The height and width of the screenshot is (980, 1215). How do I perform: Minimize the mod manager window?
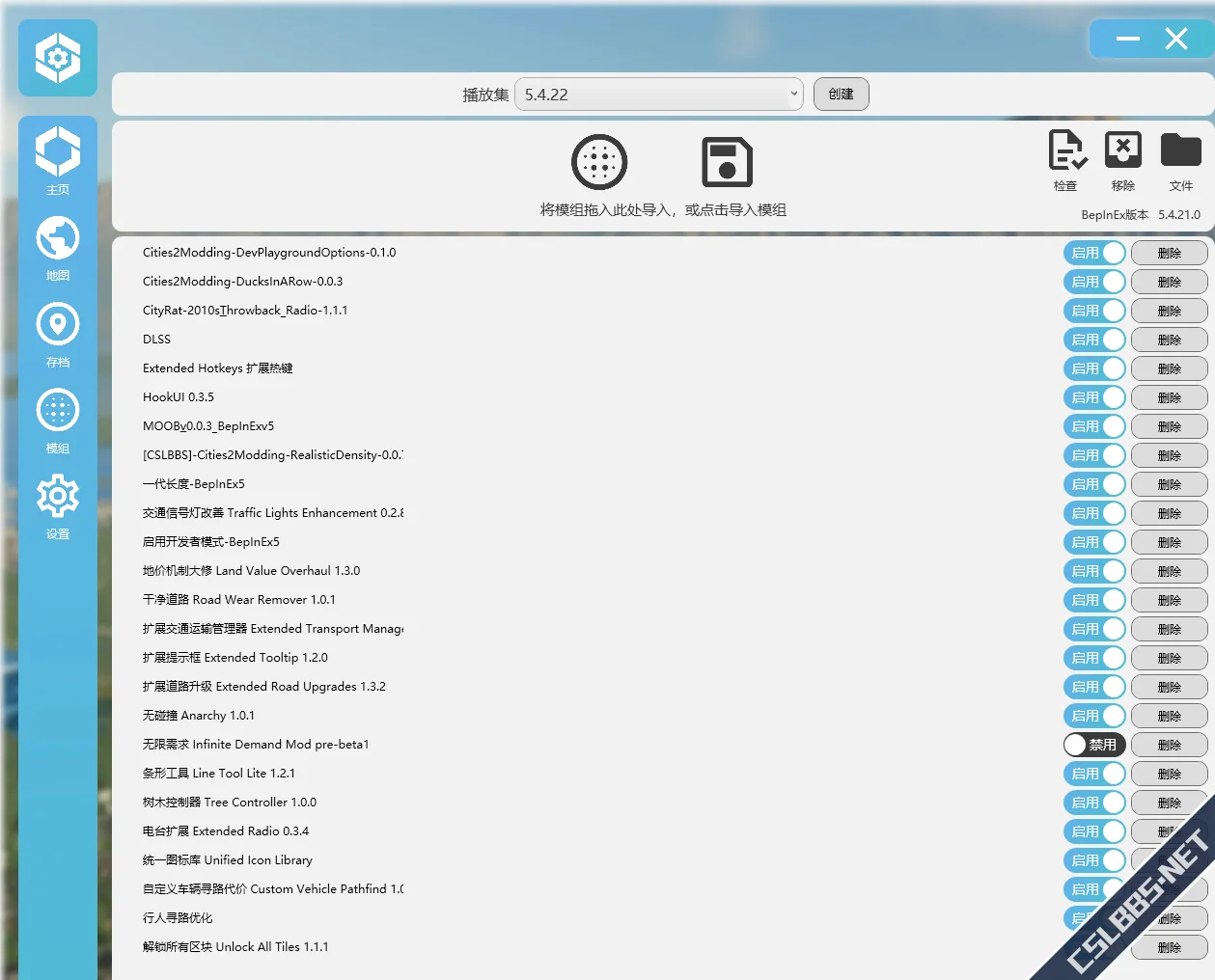pos(1128,39)
